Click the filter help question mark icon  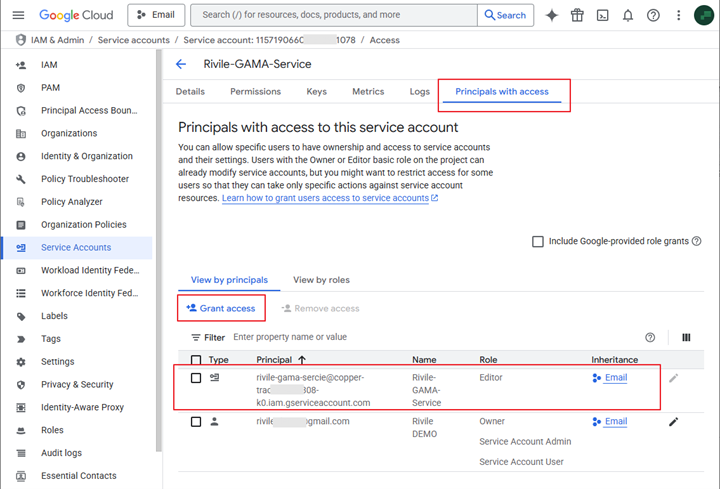pos(650,337)
